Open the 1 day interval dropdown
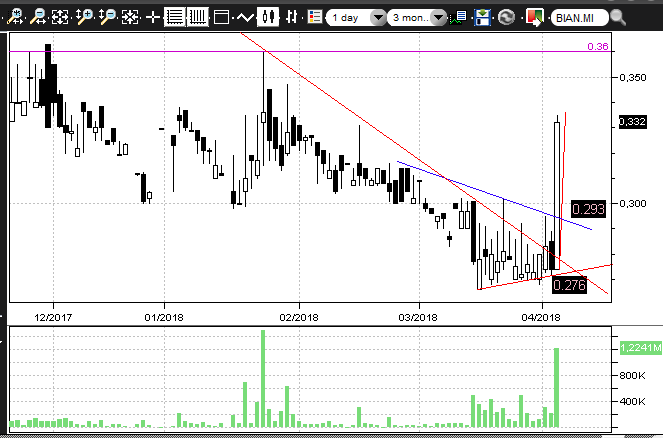663x438 pixels. tap(356, 18)
